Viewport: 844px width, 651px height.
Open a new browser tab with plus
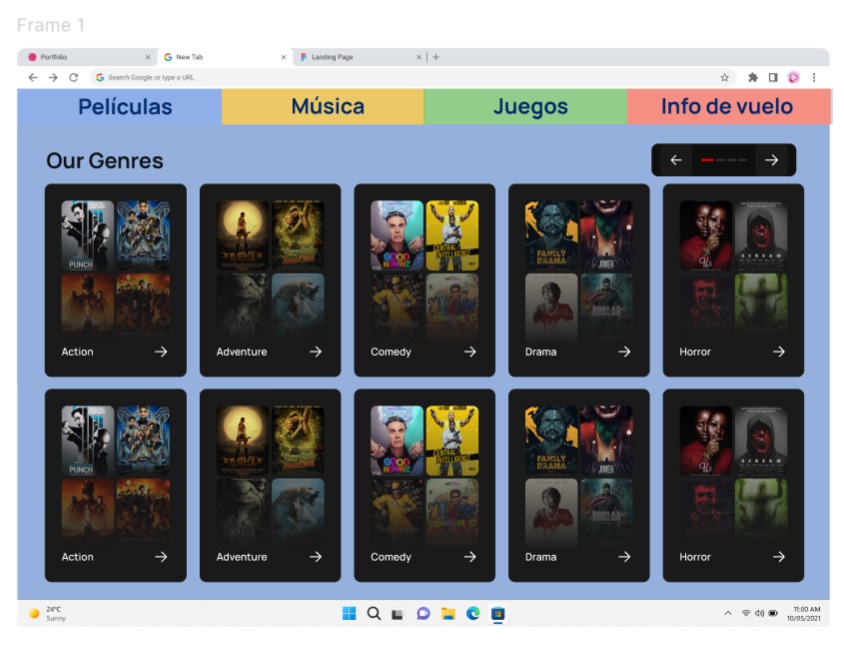click(x=436, y=57)
